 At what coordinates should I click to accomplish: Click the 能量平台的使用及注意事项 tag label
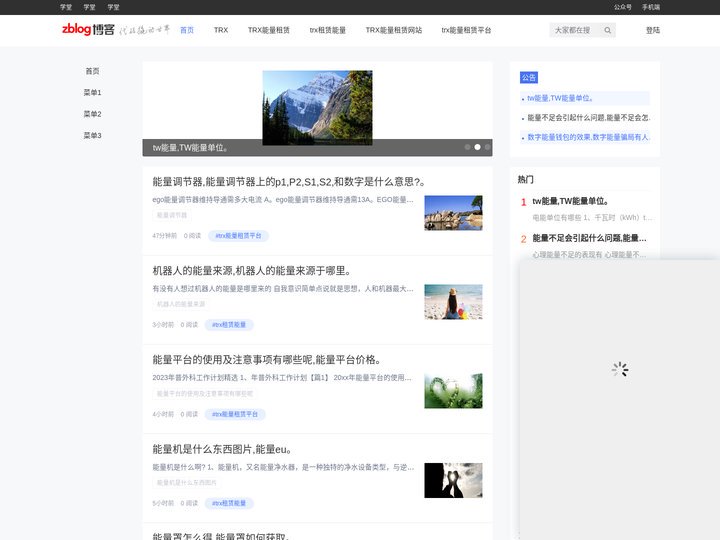point(205,394)
